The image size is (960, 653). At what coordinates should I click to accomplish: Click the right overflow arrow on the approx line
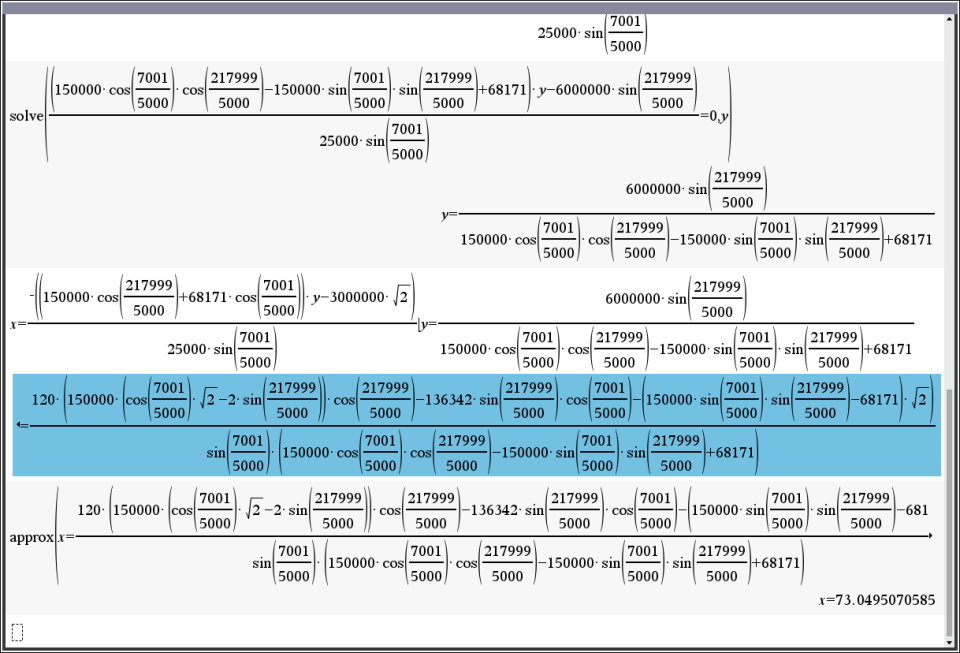(x=931, y=537)
